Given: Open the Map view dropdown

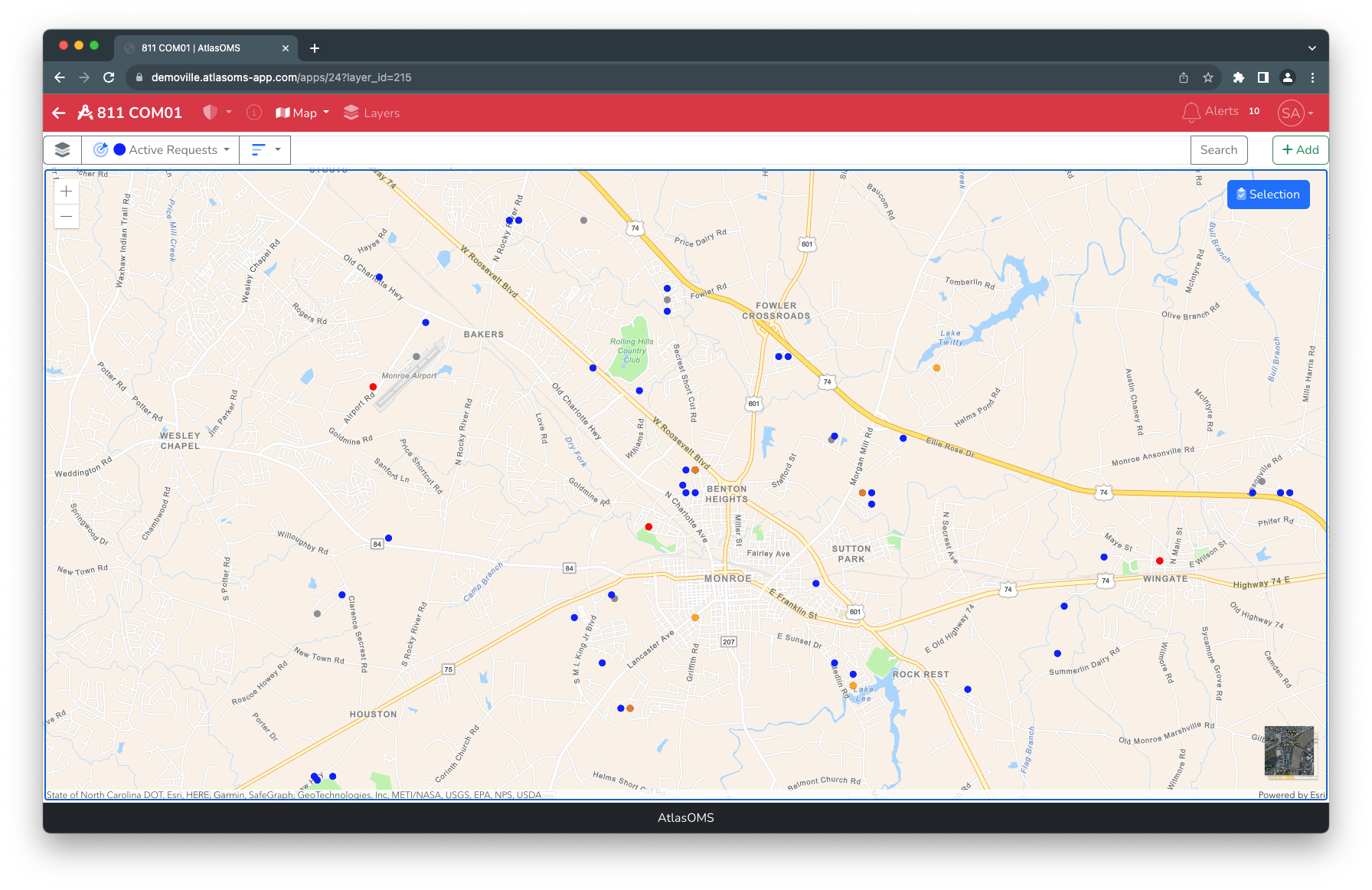Looking at the screenshot, I should pos(302,113).
